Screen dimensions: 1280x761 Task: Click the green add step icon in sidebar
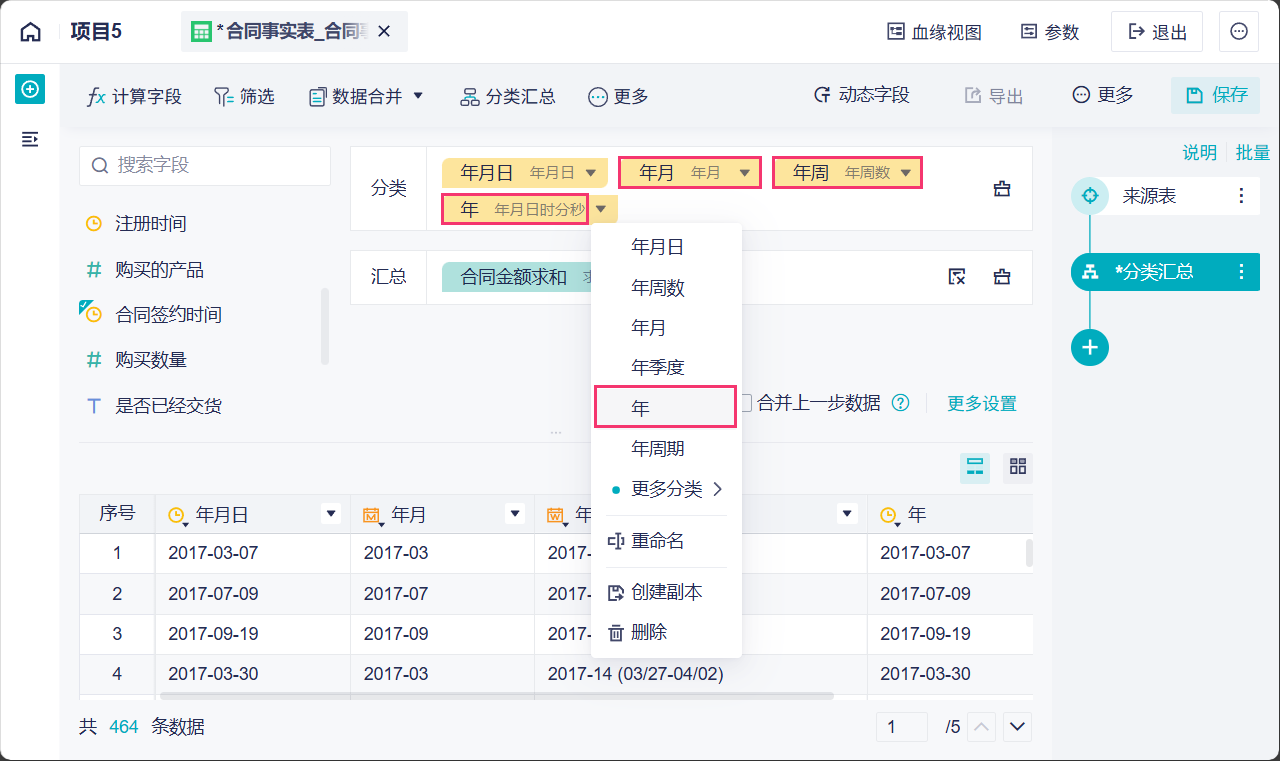coord(30,89)
